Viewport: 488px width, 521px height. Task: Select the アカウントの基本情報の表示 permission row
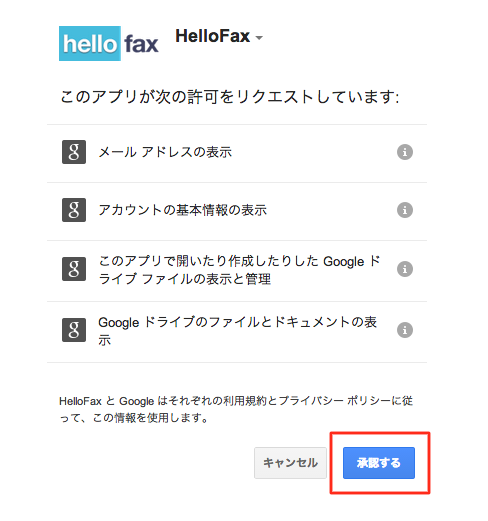237,211
